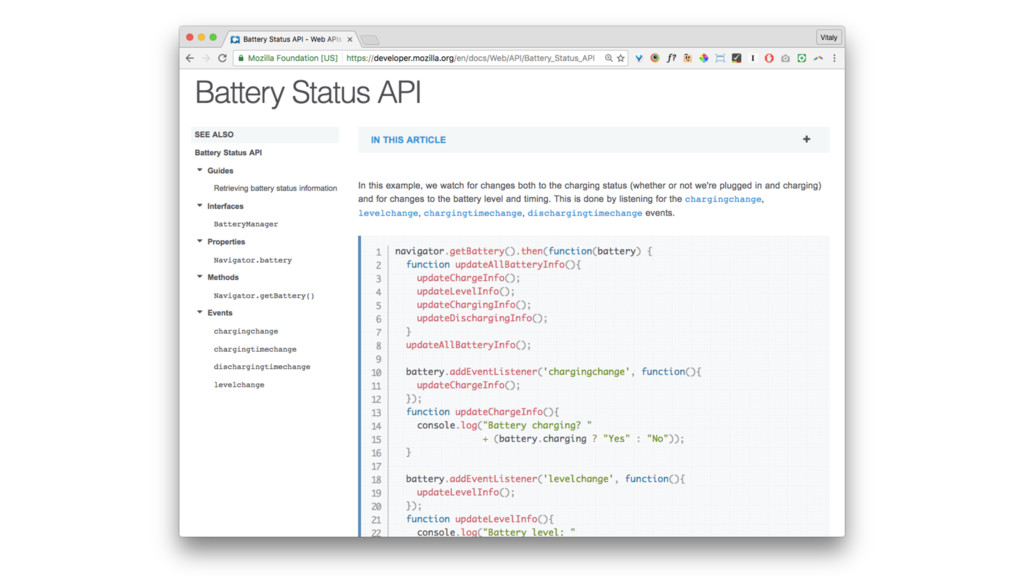Open Navigator.getBattery() method link
This screenshot has width=1024, height=576.
[264, 295]
